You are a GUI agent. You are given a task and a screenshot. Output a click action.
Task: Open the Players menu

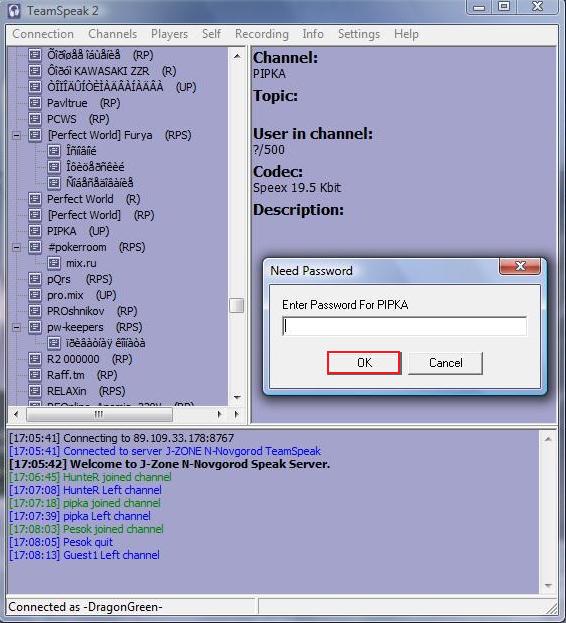coord(169,34)
